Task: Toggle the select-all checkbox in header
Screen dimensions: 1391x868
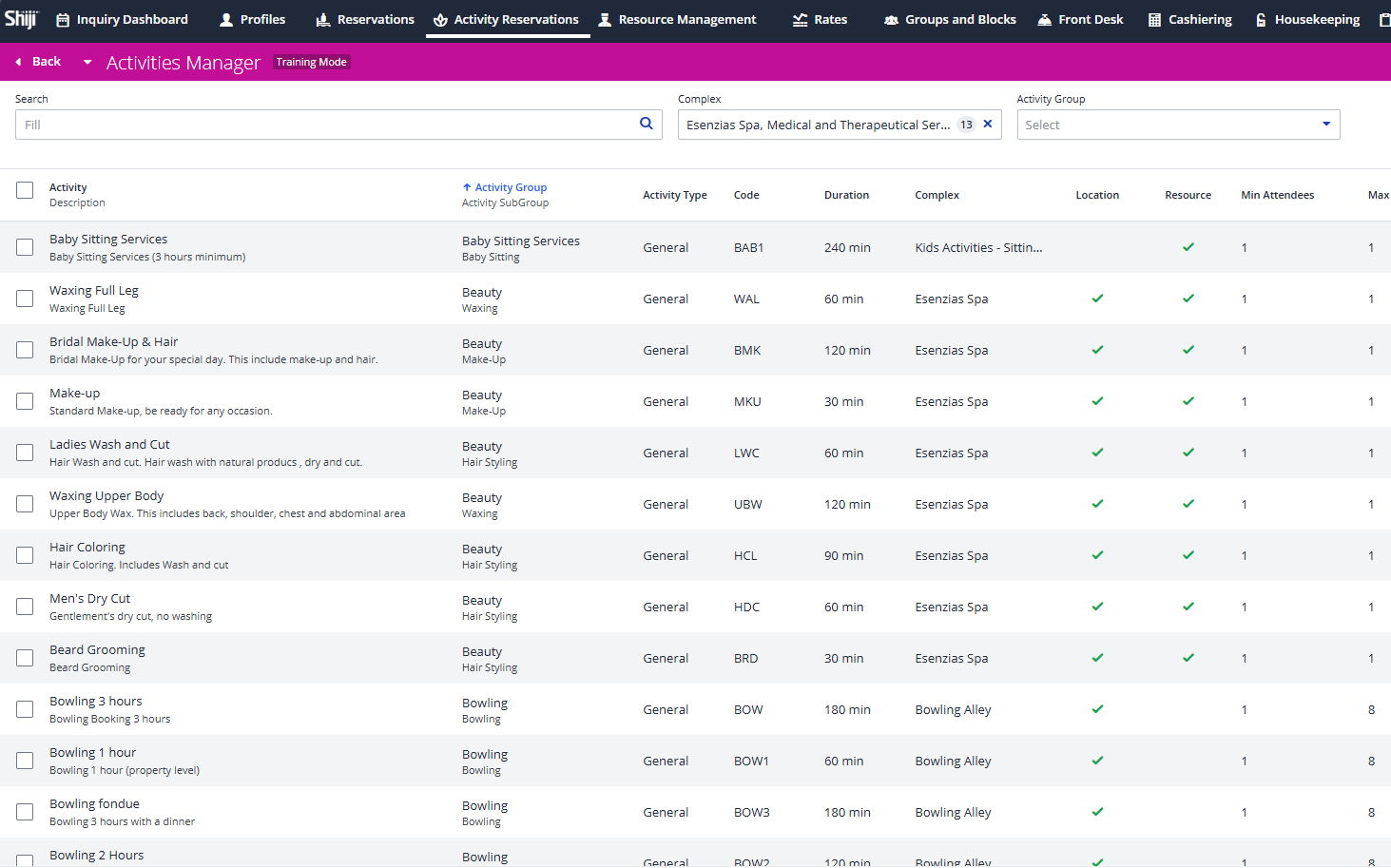Action: 25,190
